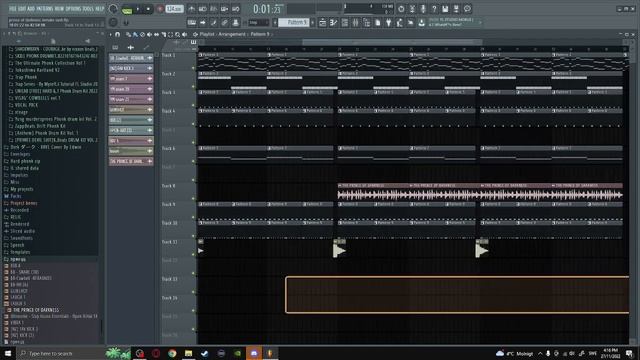Select the Delete tool in playlist
The image size is (640, 360).
[x=142, y=35]
